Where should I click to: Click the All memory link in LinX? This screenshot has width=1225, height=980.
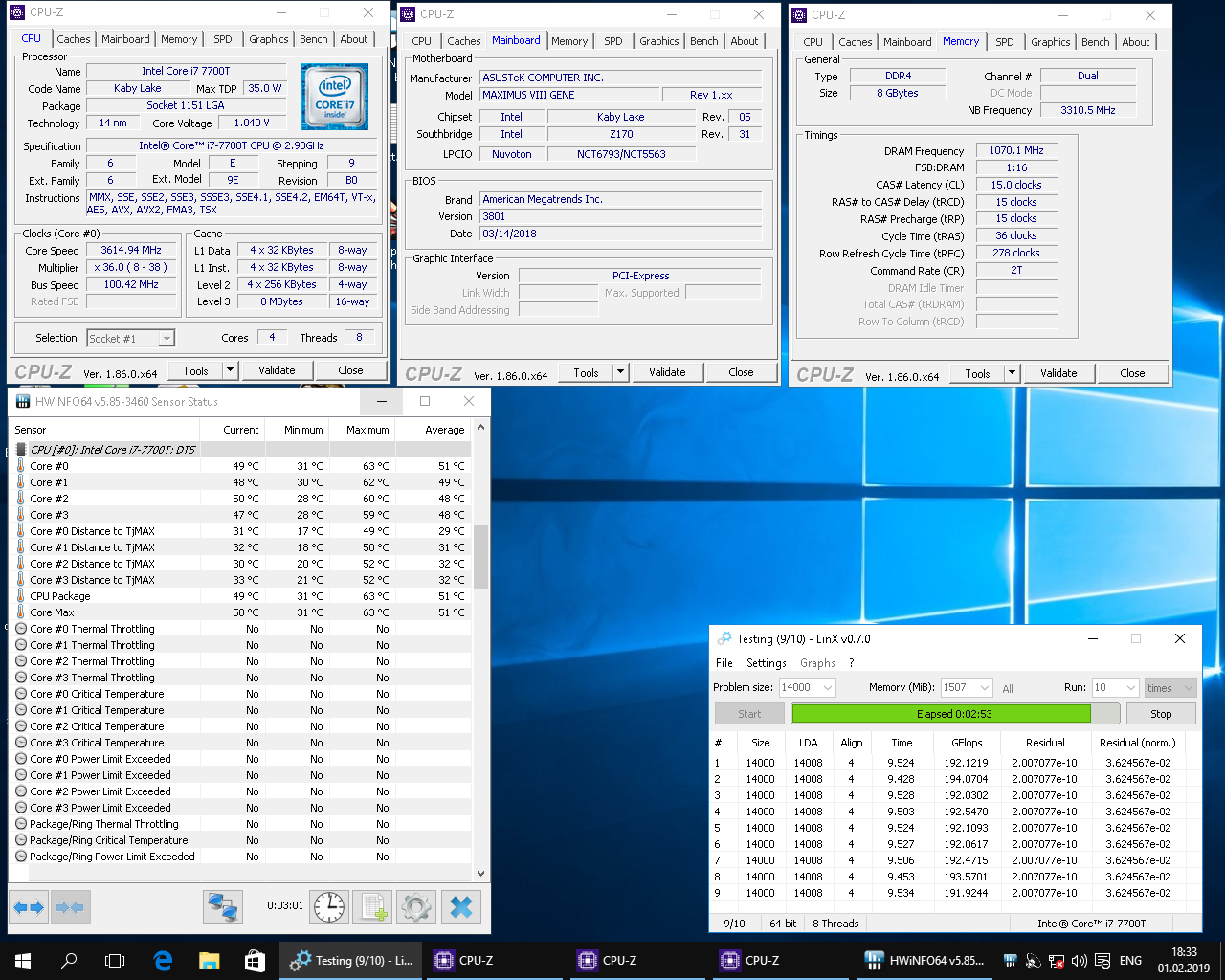tap(1008, 688)
